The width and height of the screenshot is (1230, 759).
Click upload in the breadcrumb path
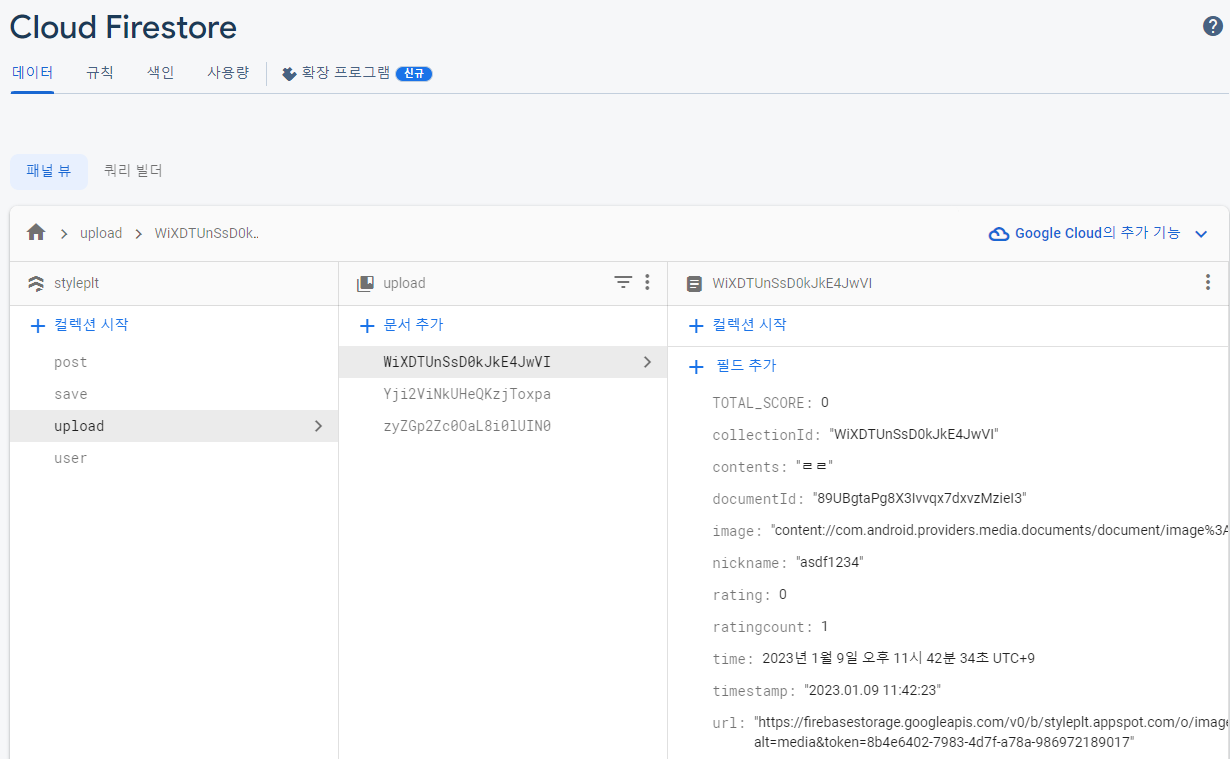[101, 233]
